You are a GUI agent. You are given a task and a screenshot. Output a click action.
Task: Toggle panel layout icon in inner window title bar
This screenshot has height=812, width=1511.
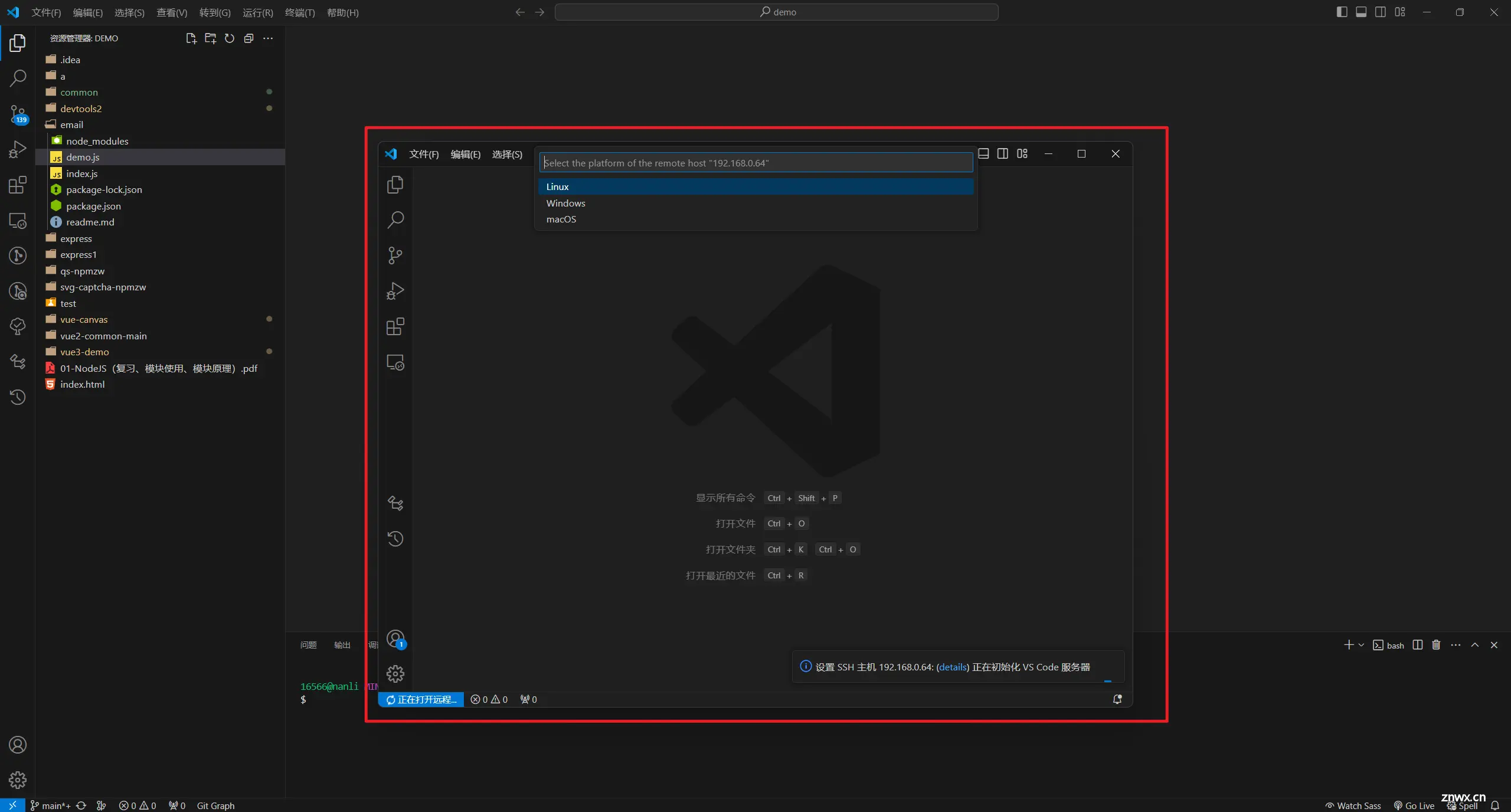pos(983,153)
